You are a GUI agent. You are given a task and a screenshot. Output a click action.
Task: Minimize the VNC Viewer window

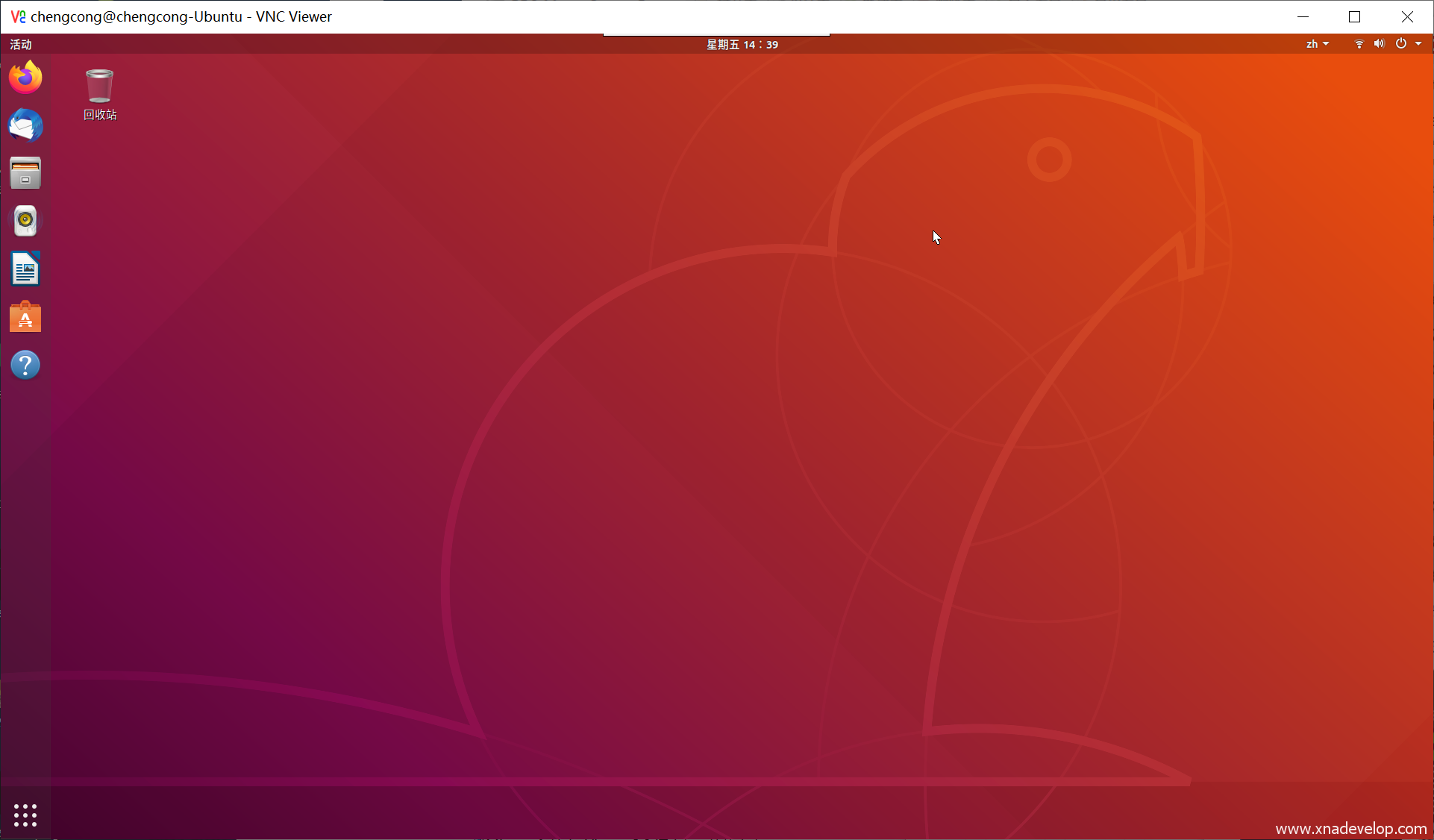(x=1303, y=16)
